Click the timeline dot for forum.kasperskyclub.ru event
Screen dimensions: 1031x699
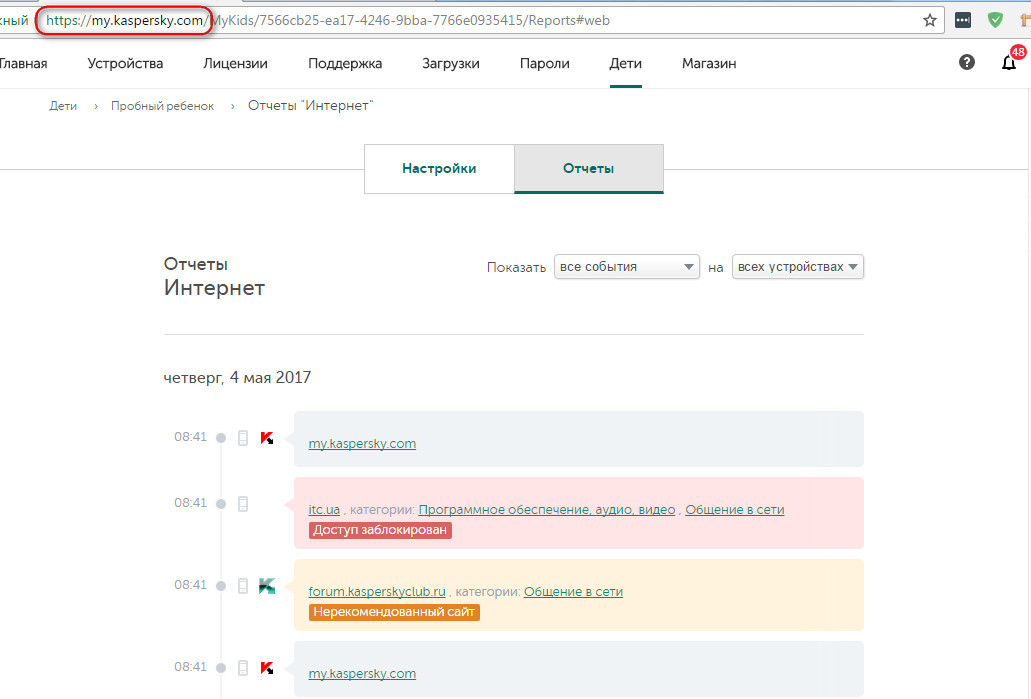click(221, 586)
